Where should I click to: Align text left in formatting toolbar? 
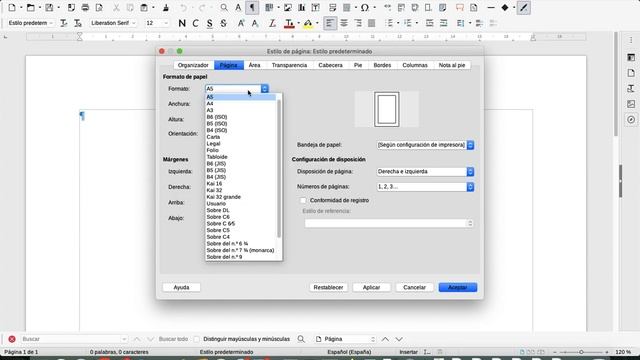click(330, 23)
